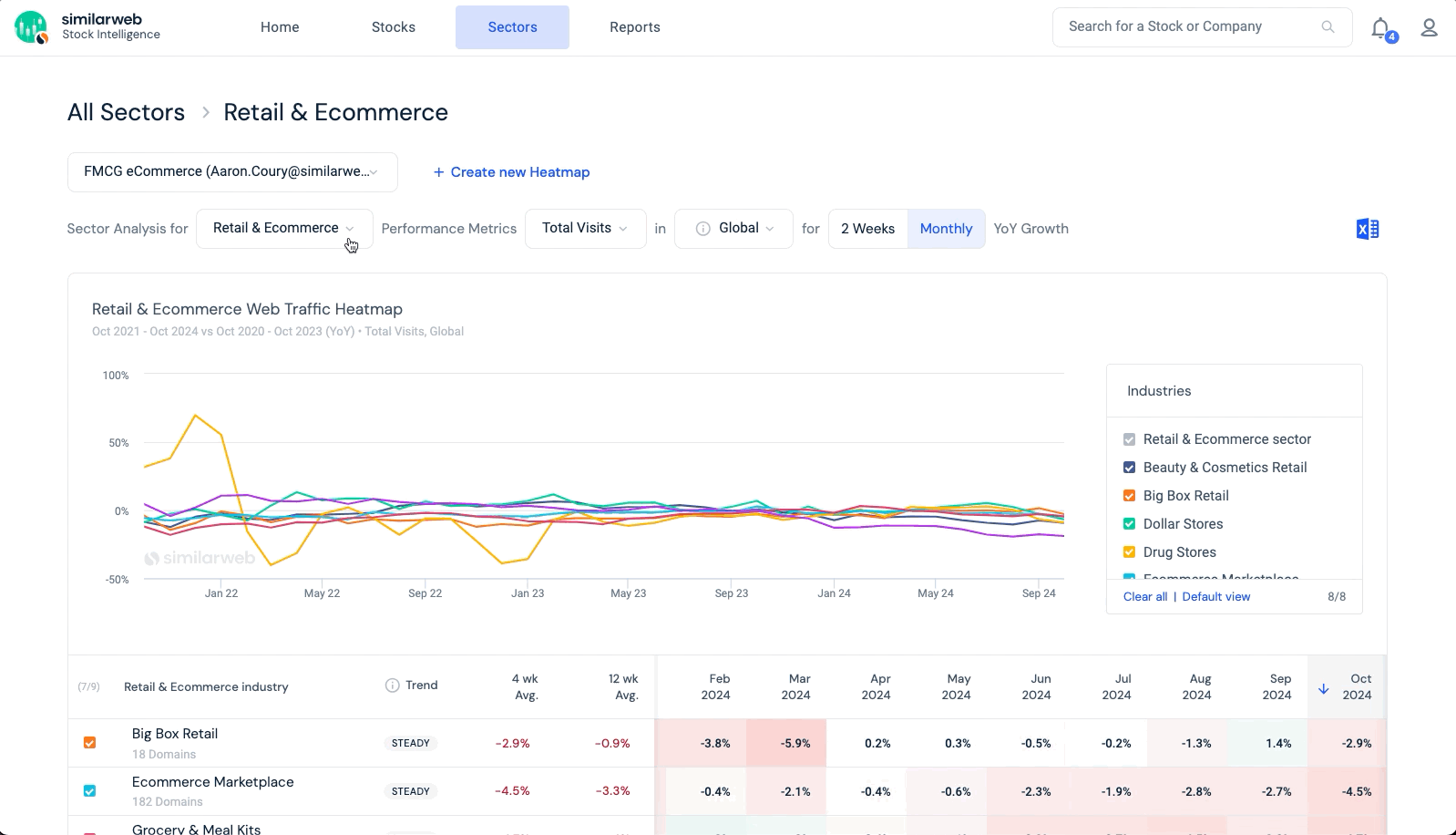The image size is (1456, 835).
Task: Click the YoY Growth label
Action: tap(1030, 229)
